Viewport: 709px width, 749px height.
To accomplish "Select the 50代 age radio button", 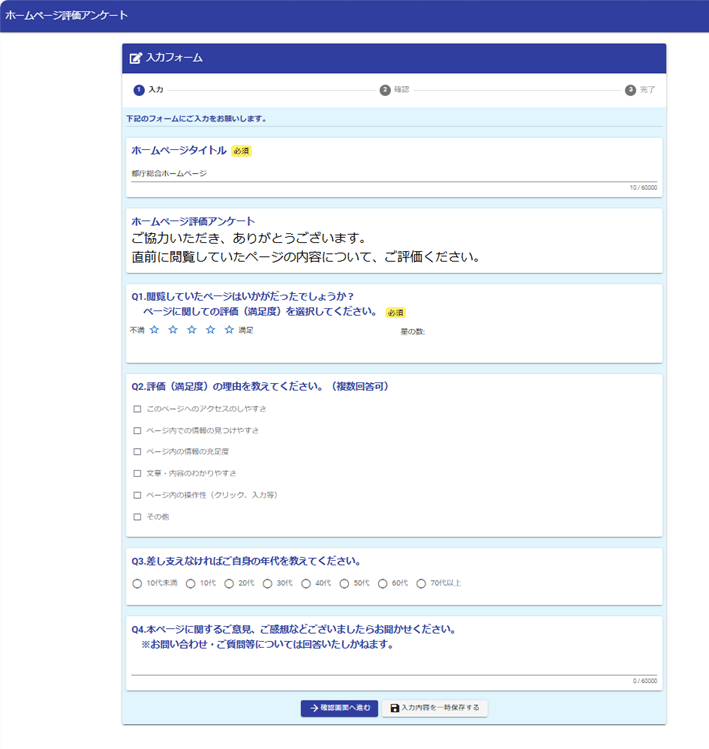I will (344, 583).
